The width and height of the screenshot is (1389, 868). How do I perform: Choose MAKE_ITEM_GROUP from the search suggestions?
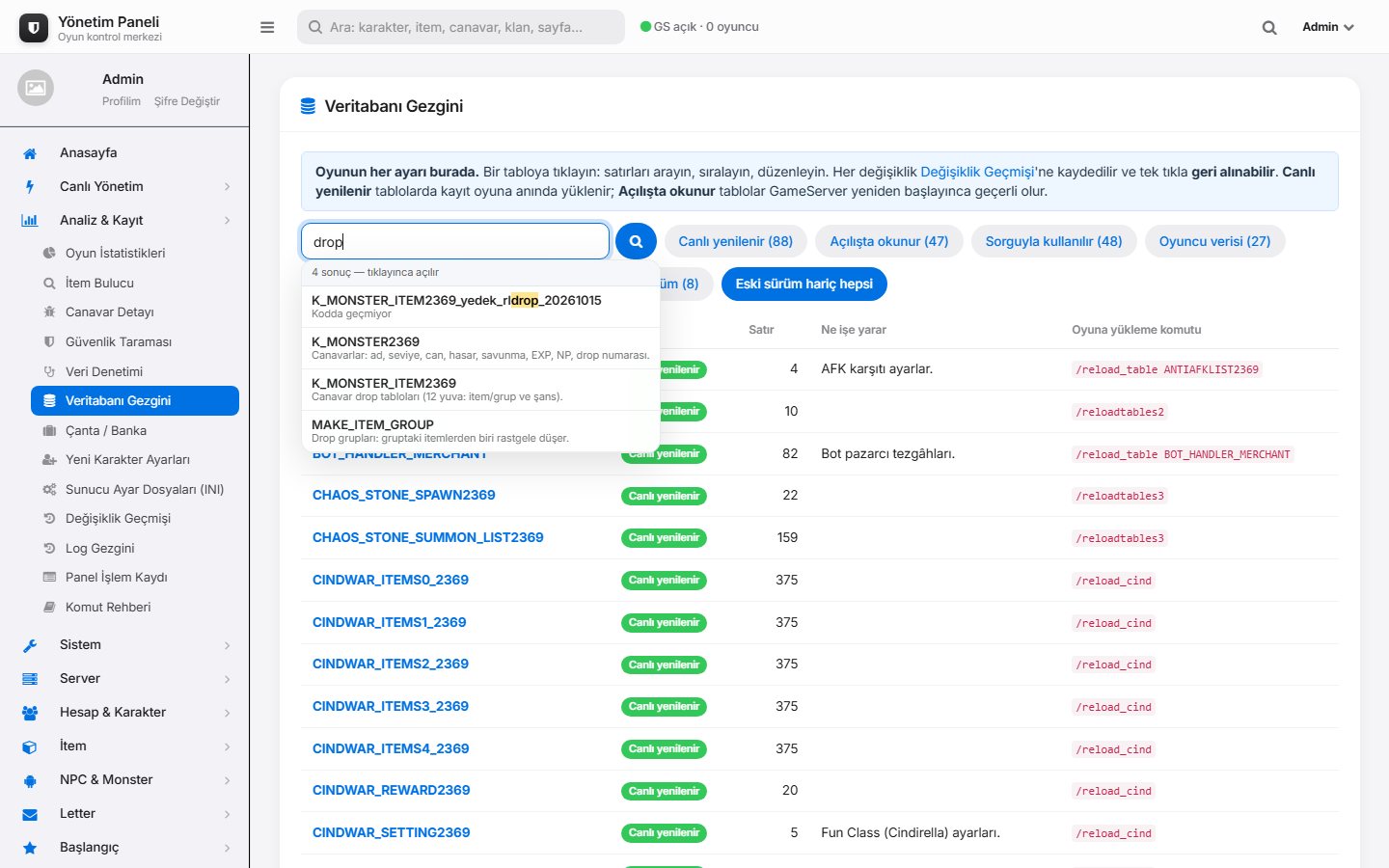pyautogui.click(x=480, y=431)
